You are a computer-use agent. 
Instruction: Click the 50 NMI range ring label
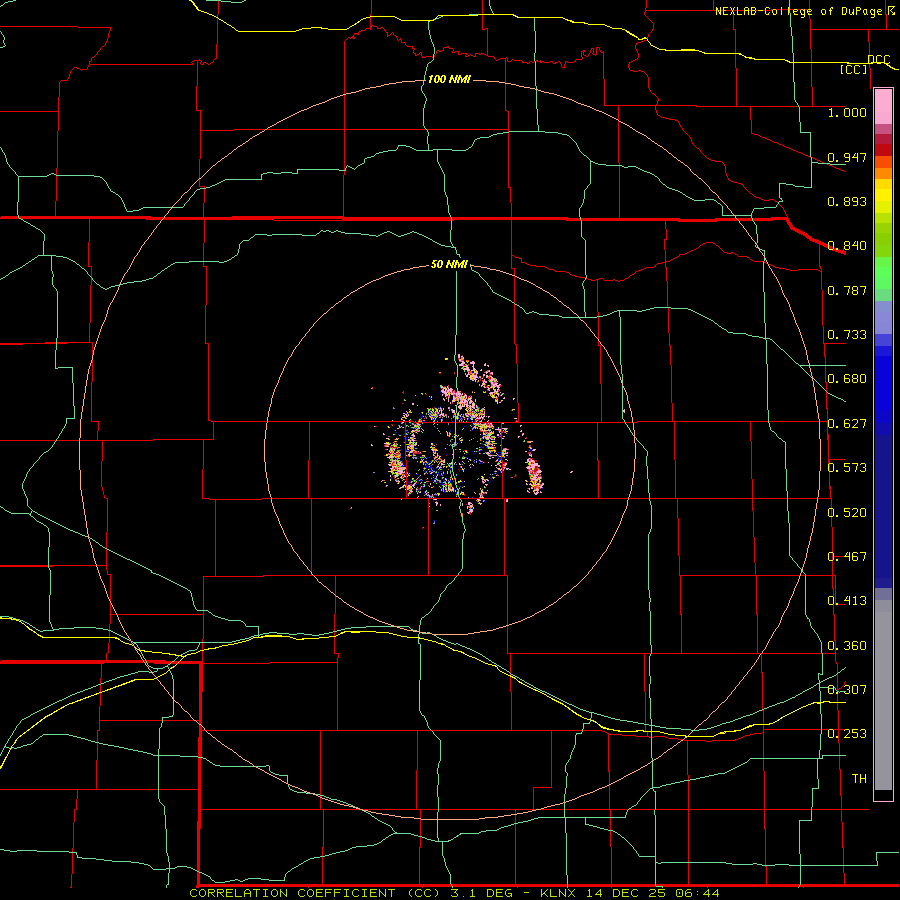tap(449, 264)
